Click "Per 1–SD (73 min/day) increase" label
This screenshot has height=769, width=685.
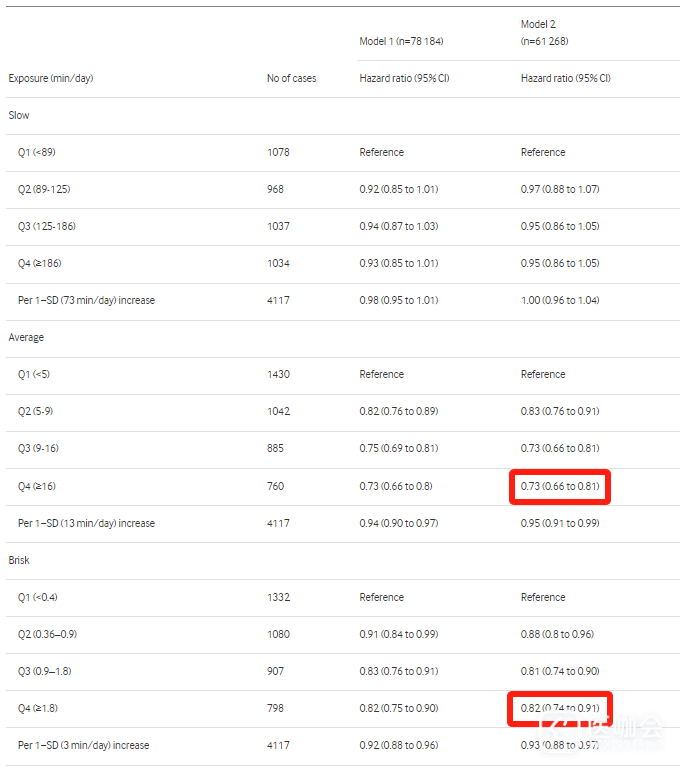(x=86, y=300)
